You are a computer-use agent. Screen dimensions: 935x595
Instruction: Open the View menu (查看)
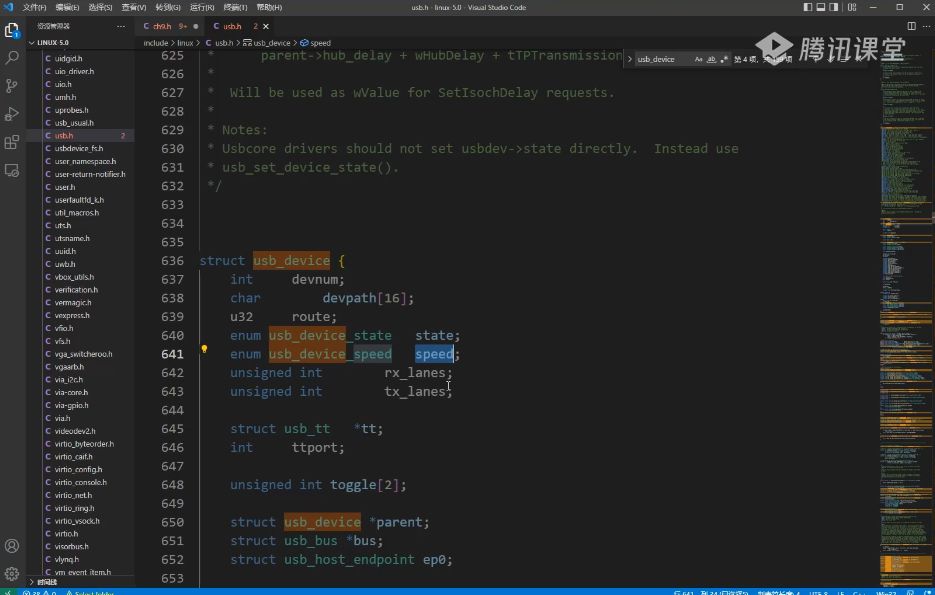pos(134,7)
